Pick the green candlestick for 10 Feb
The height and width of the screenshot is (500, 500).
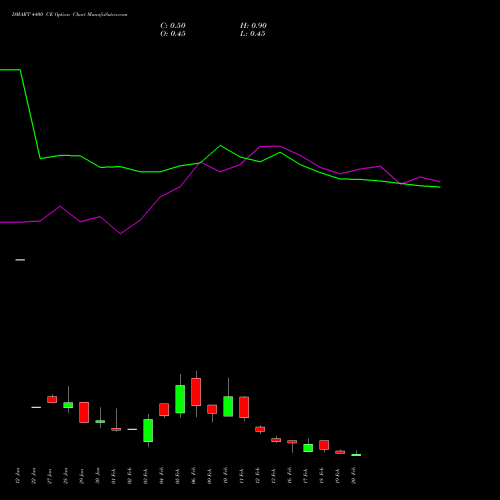228,406
